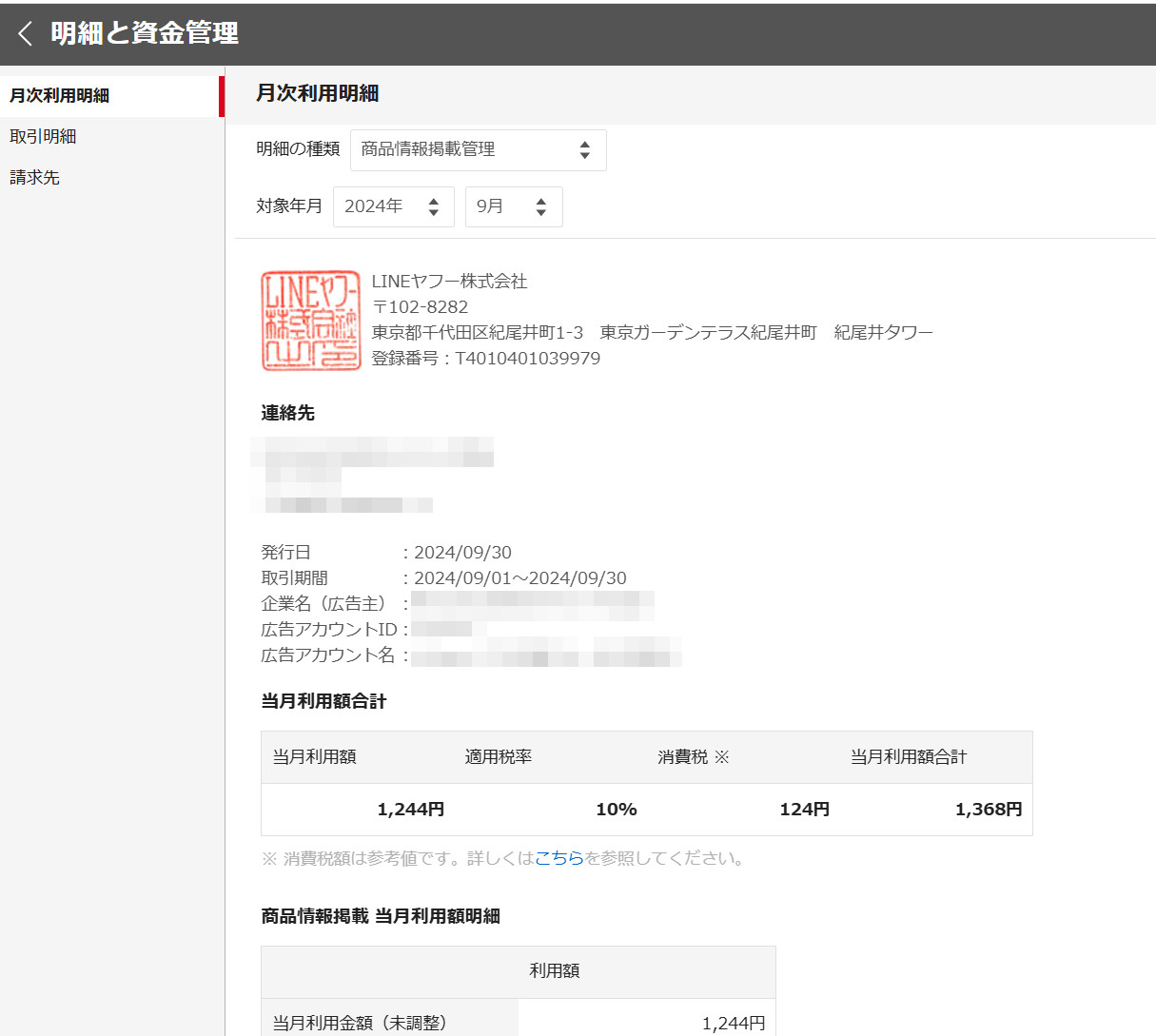The height and width of the screenshot is (1036, 1156).
Task: Go back using the header arrow
Action: click(x=26, y=33)
